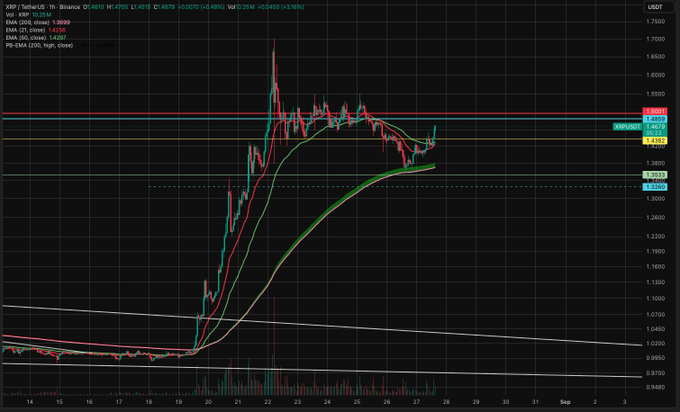This screenshot has height=412, width=680.
Task: Click the 1.7000 price scale value
Action: (655, 39)
